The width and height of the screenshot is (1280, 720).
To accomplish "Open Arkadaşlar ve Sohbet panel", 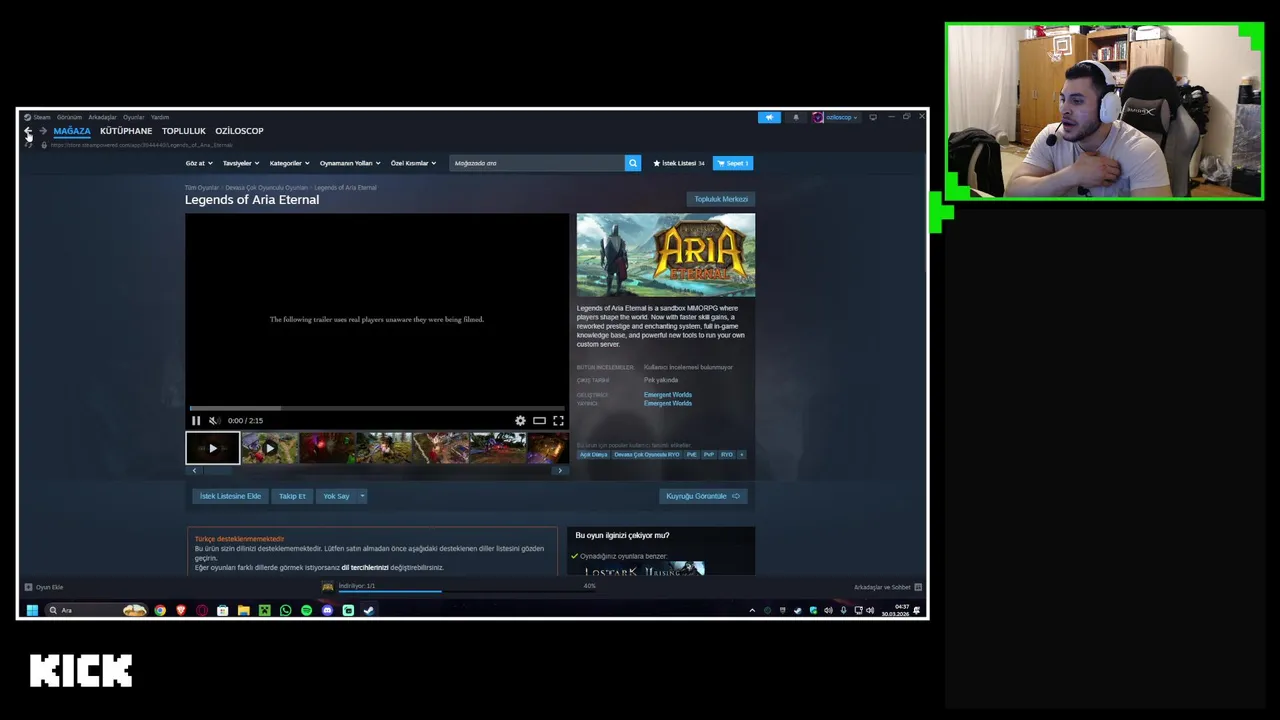I will pos(887,587).
